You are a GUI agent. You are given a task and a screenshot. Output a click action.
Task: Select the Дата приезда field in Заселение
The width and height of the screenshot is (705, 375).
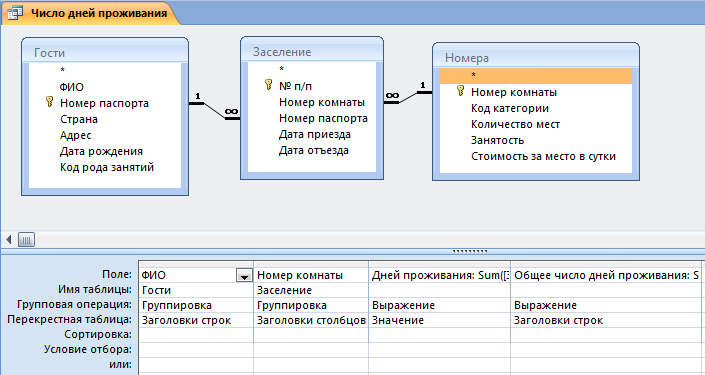[x=315, y=134]
